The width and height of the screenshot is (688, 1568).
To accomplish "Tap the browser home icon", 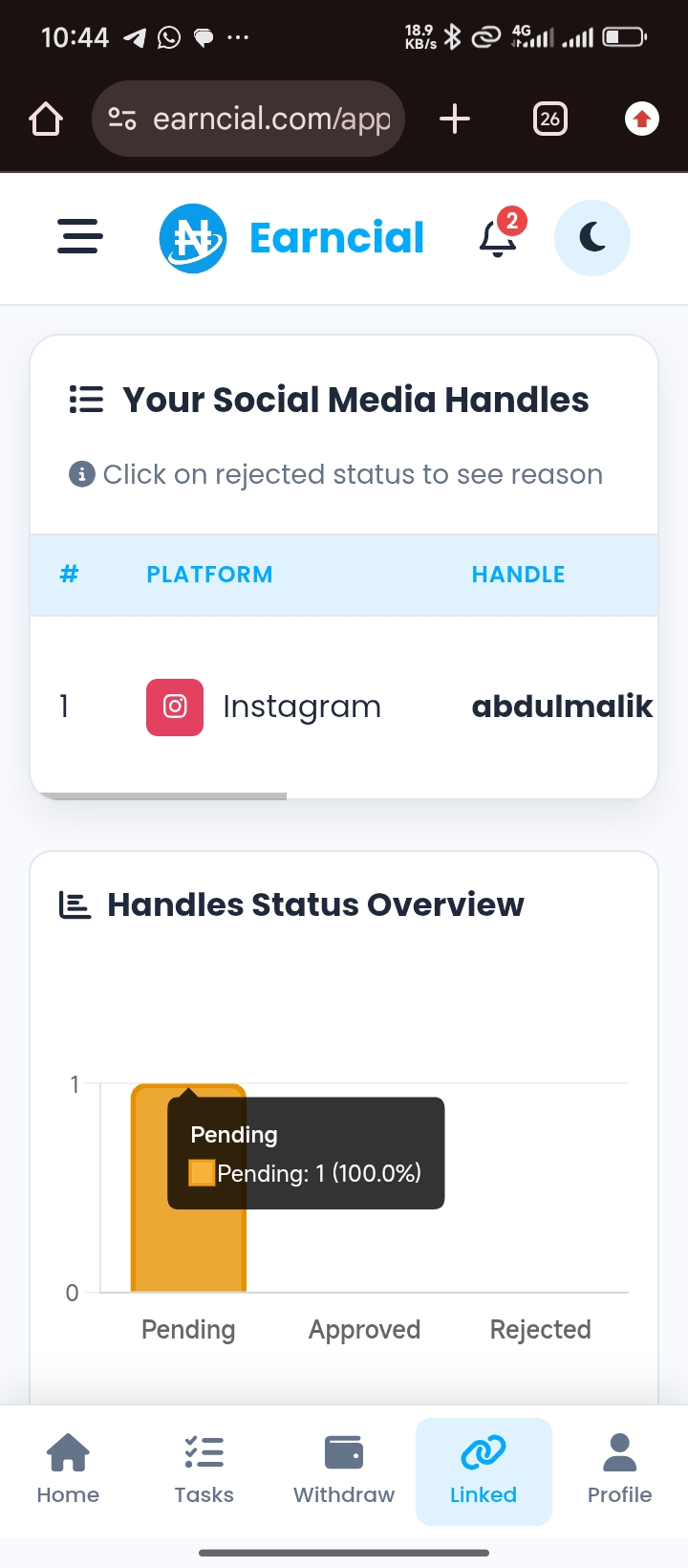I will click(46, 120).
